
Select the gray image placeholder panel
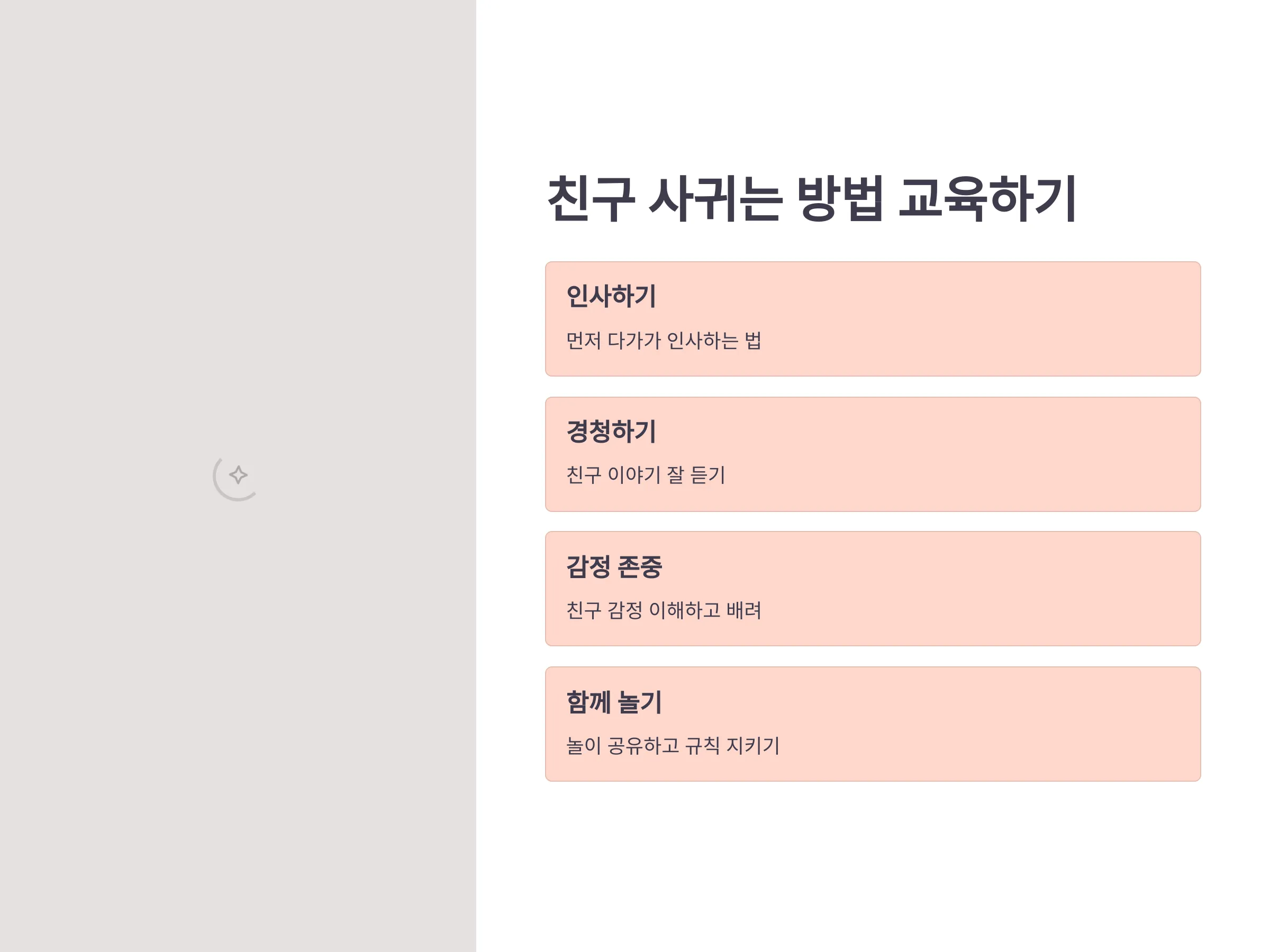(238, 477)
